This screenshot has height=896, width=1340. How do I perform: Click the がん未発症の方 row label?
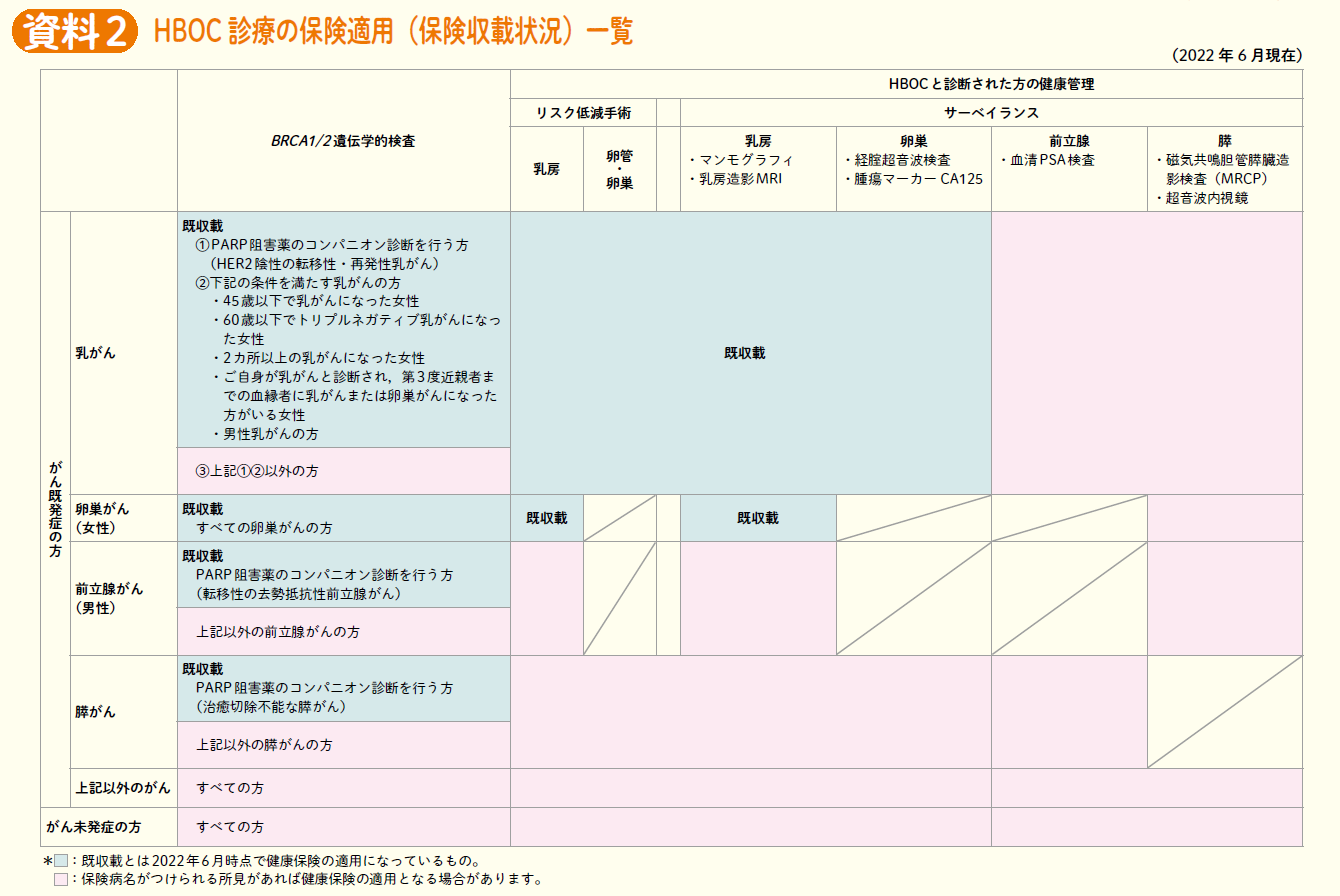[x=95, y=827]
